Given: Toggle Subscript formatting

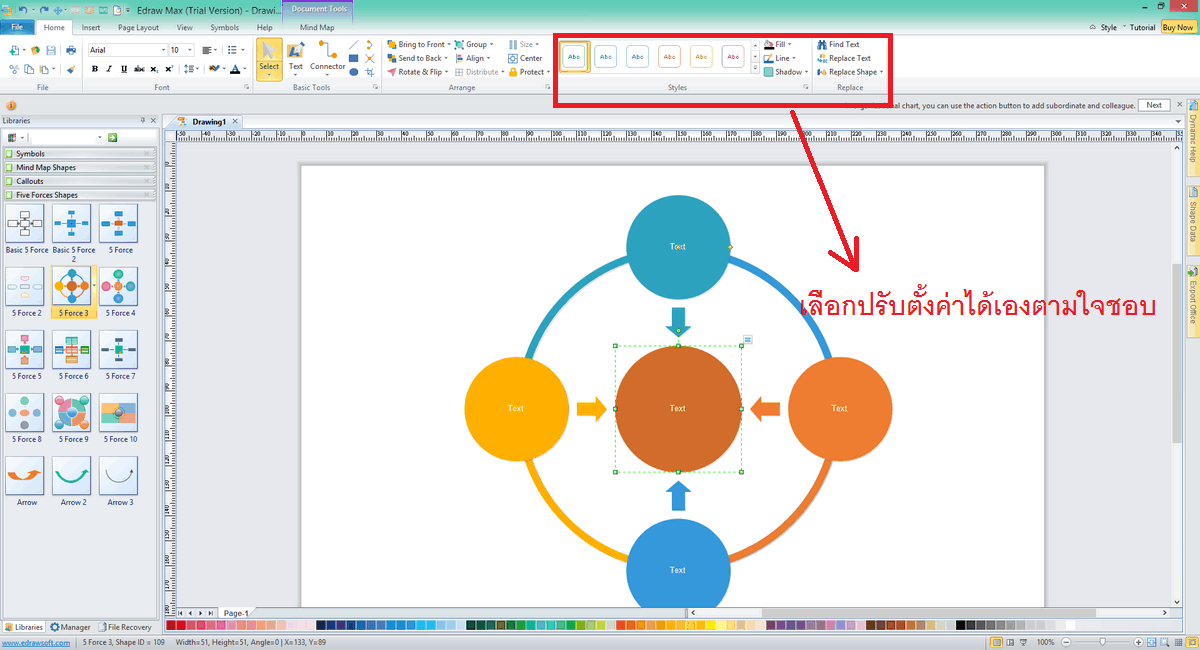Looking at the screenshot, I should [154, 69].
